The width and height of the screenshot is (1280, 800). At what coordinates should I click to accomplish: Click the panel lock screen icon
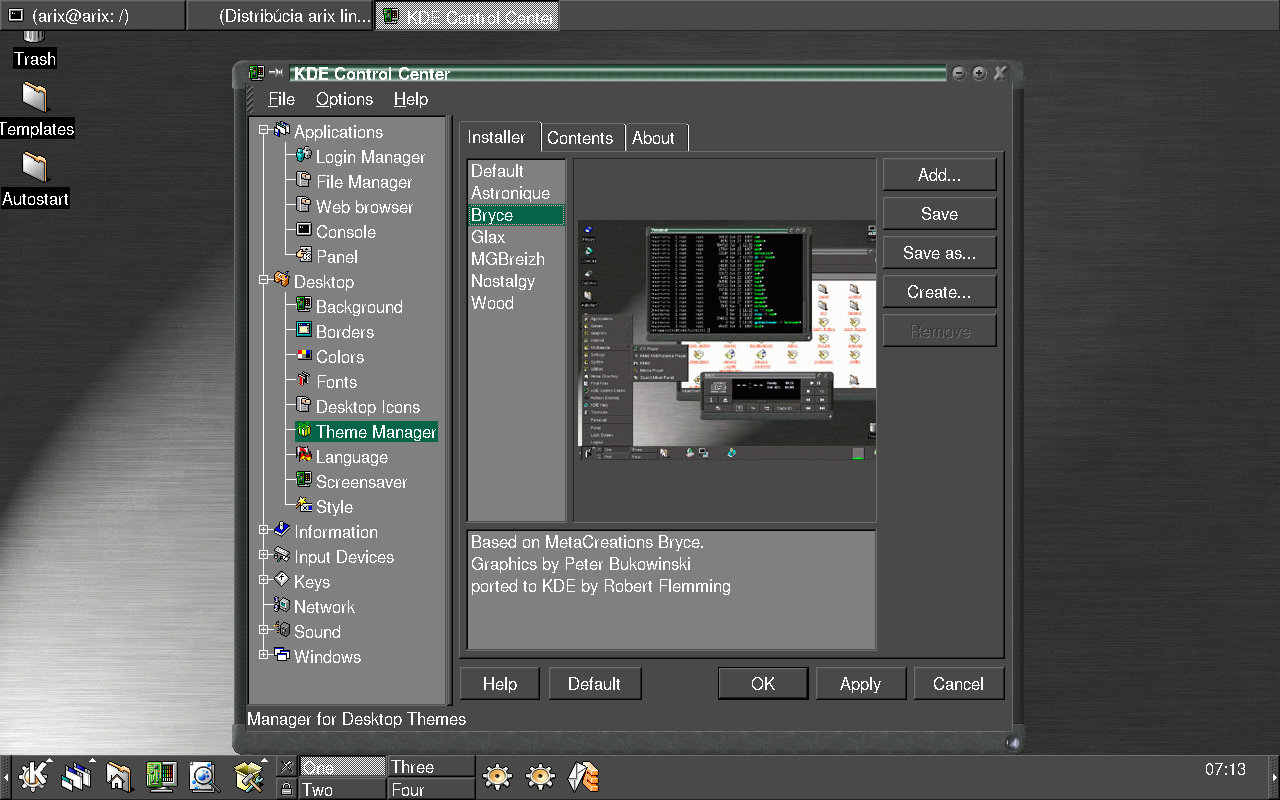[287, 789]
